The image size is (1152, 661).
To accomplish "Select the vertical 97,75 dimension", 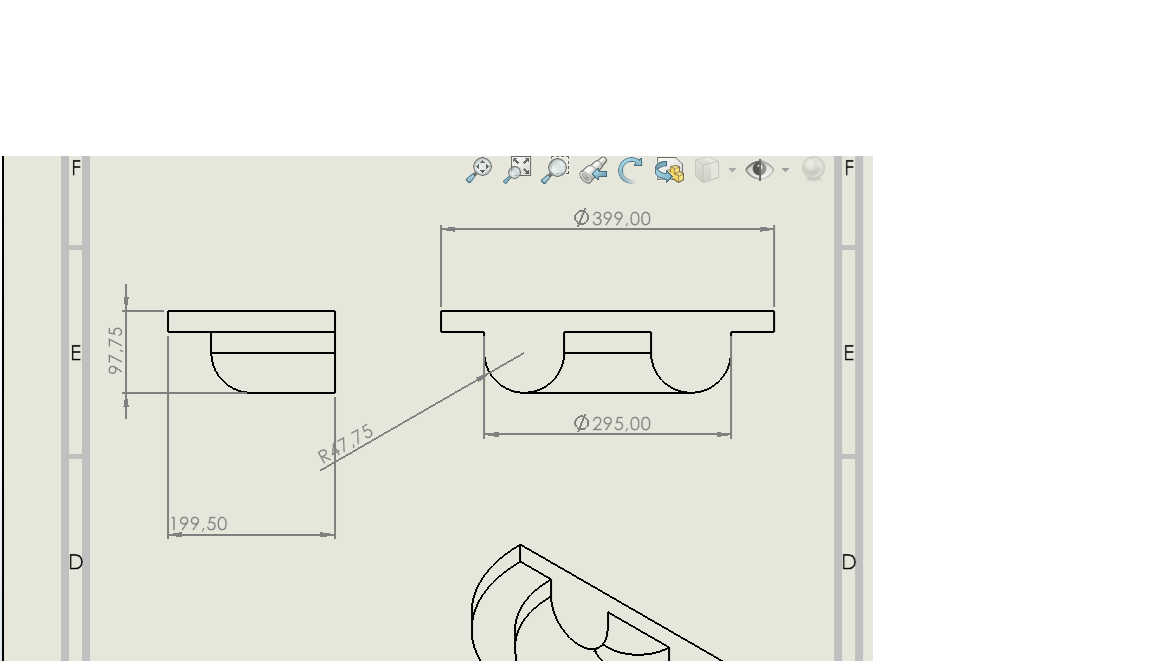I will 116,350.
